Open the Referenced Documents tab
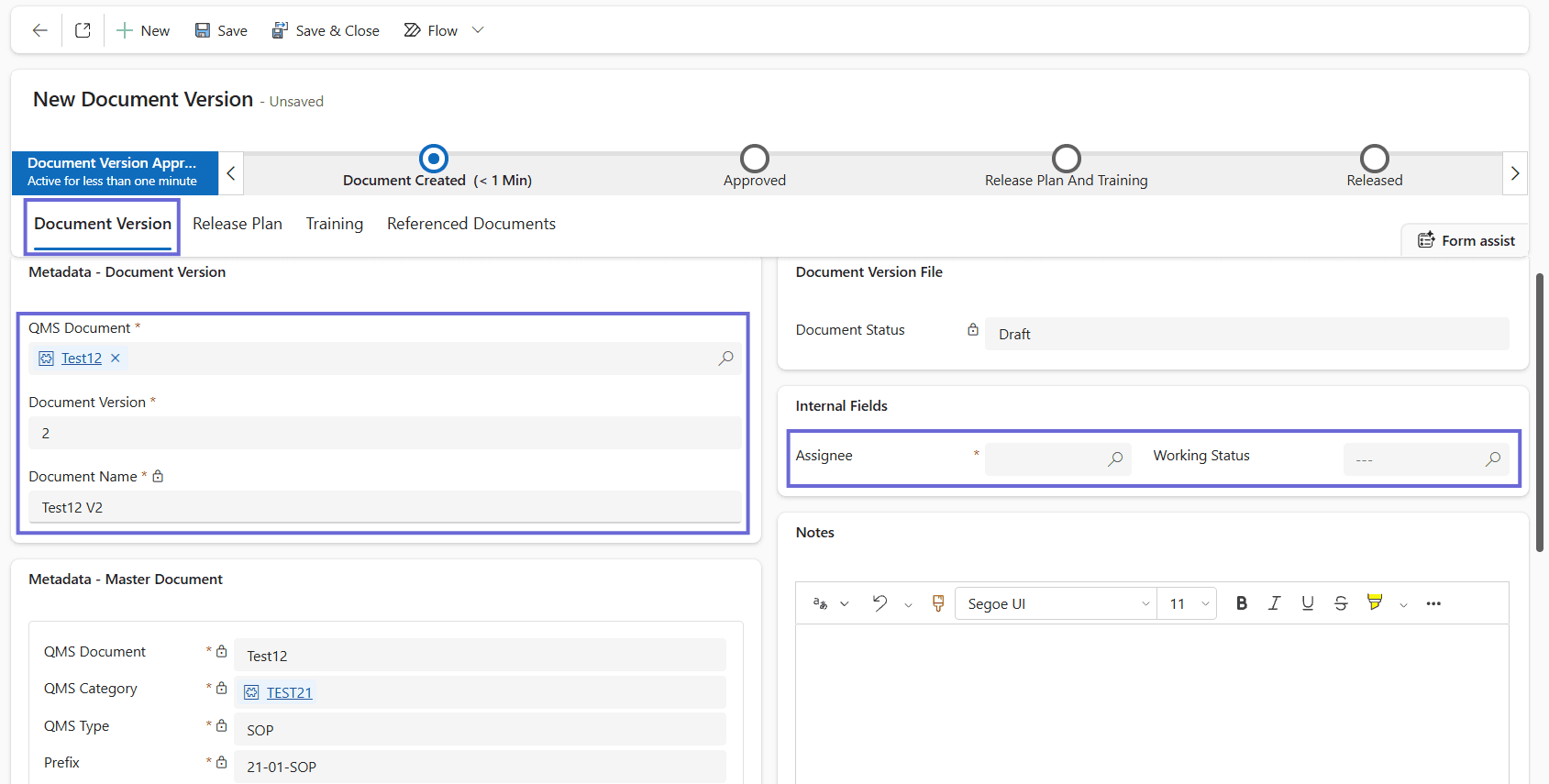This screenshot has width=1549, height=784. pos(471,224)
